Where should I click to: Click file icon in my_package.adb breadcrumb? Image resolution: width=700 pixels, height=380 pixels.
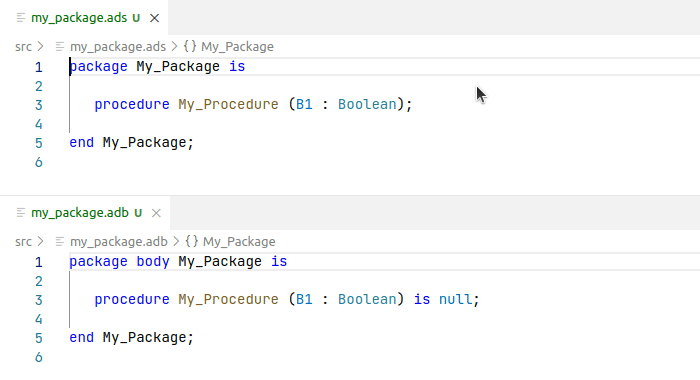pos(60,242)
